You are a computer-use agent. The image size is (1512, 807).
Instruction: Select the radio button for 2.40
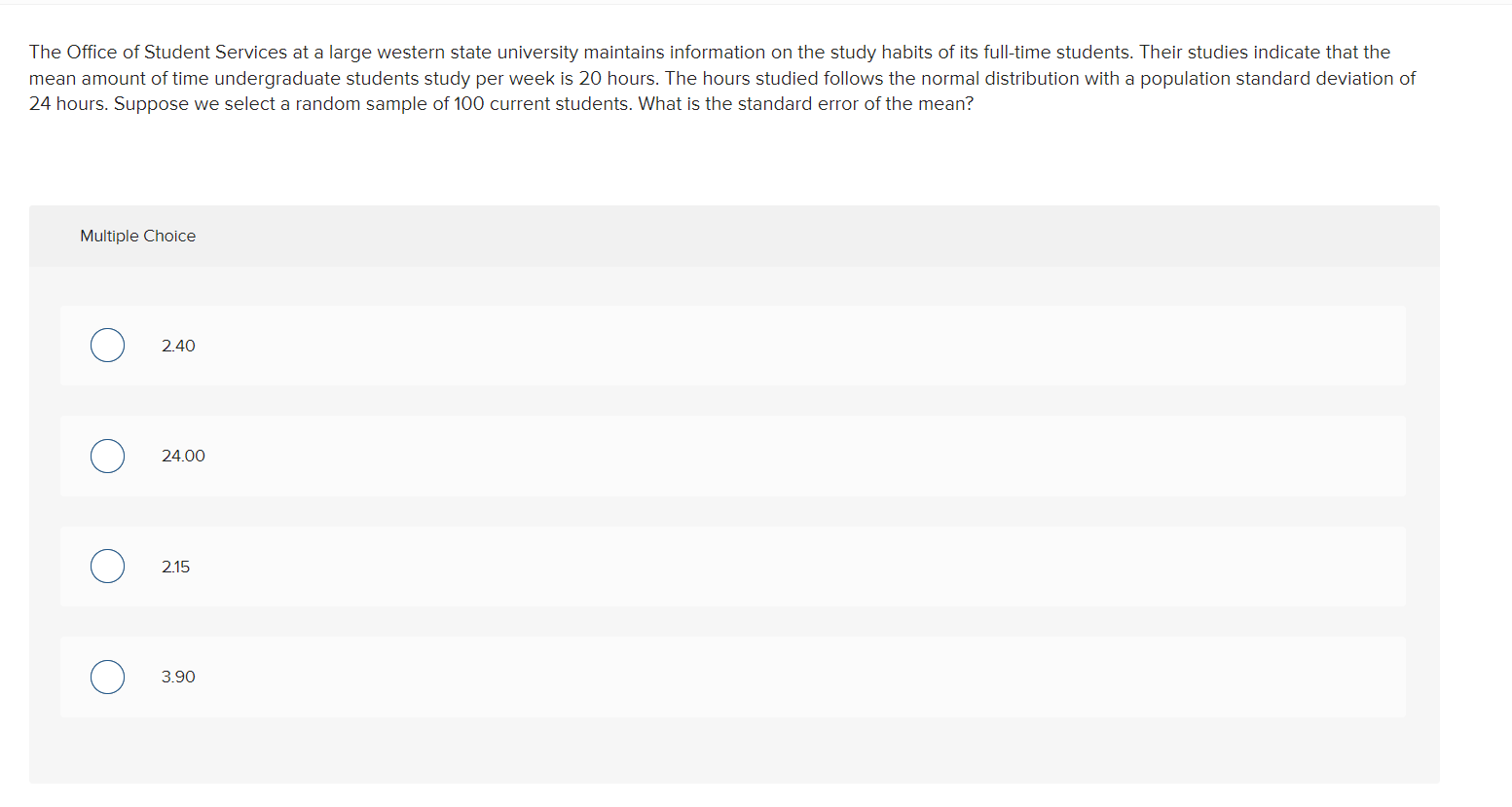click(x=107, y=346)
